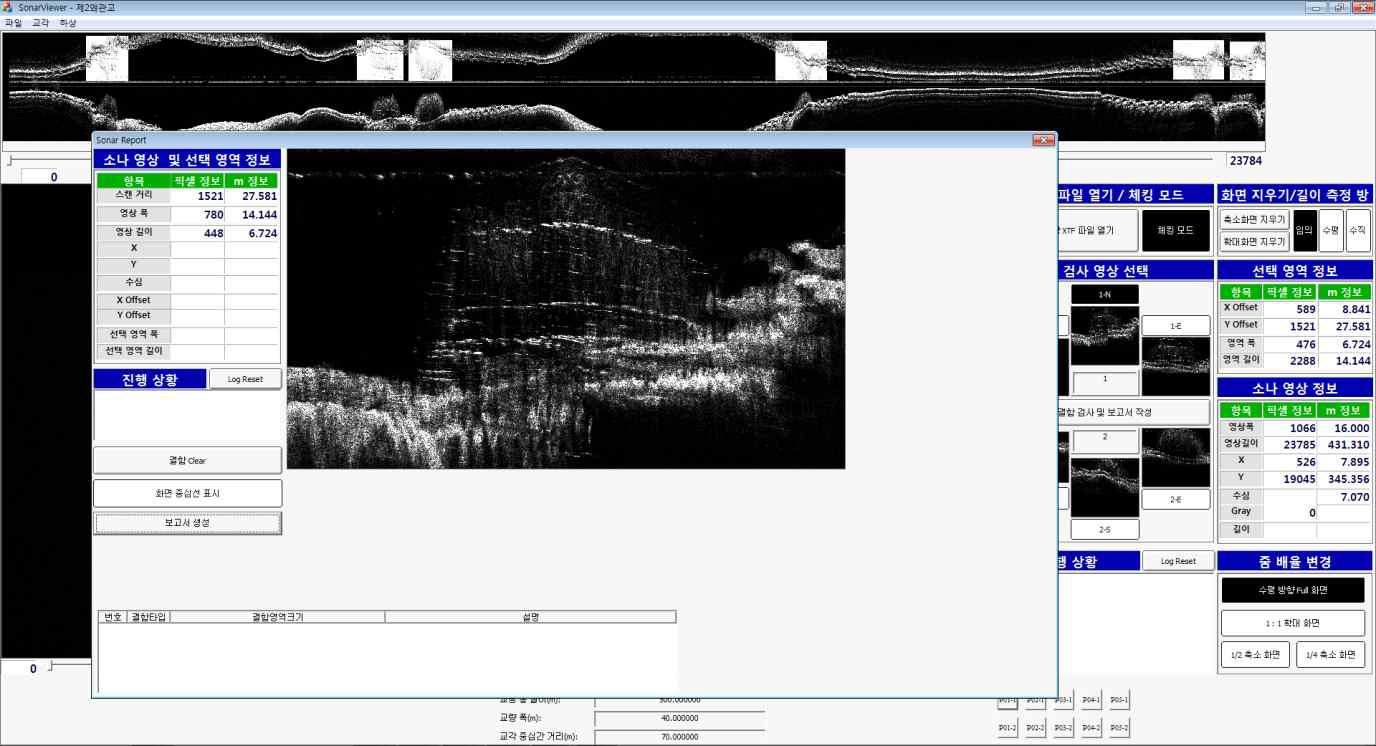This screenshot has height=746, width=1376.
Task: Click the P04-2 pier button
Action: tap(1091, 728)
